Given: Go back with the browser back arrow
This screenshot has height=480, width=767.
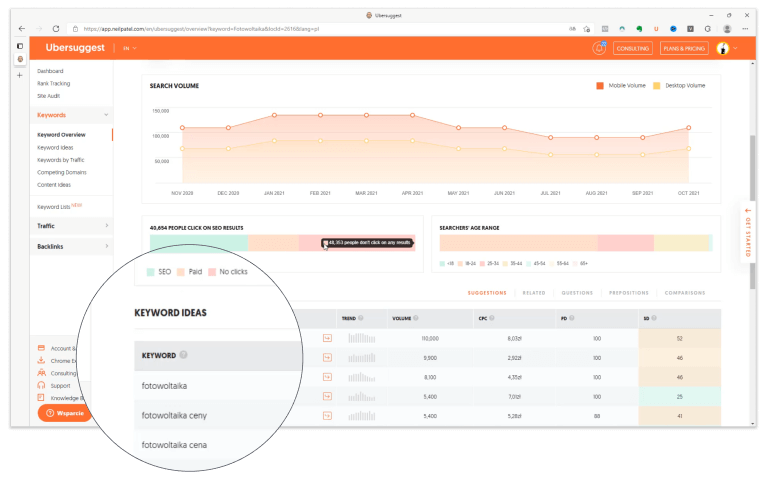Looking at the screenshot, I should pyautogui.click(x=22, y=29).
